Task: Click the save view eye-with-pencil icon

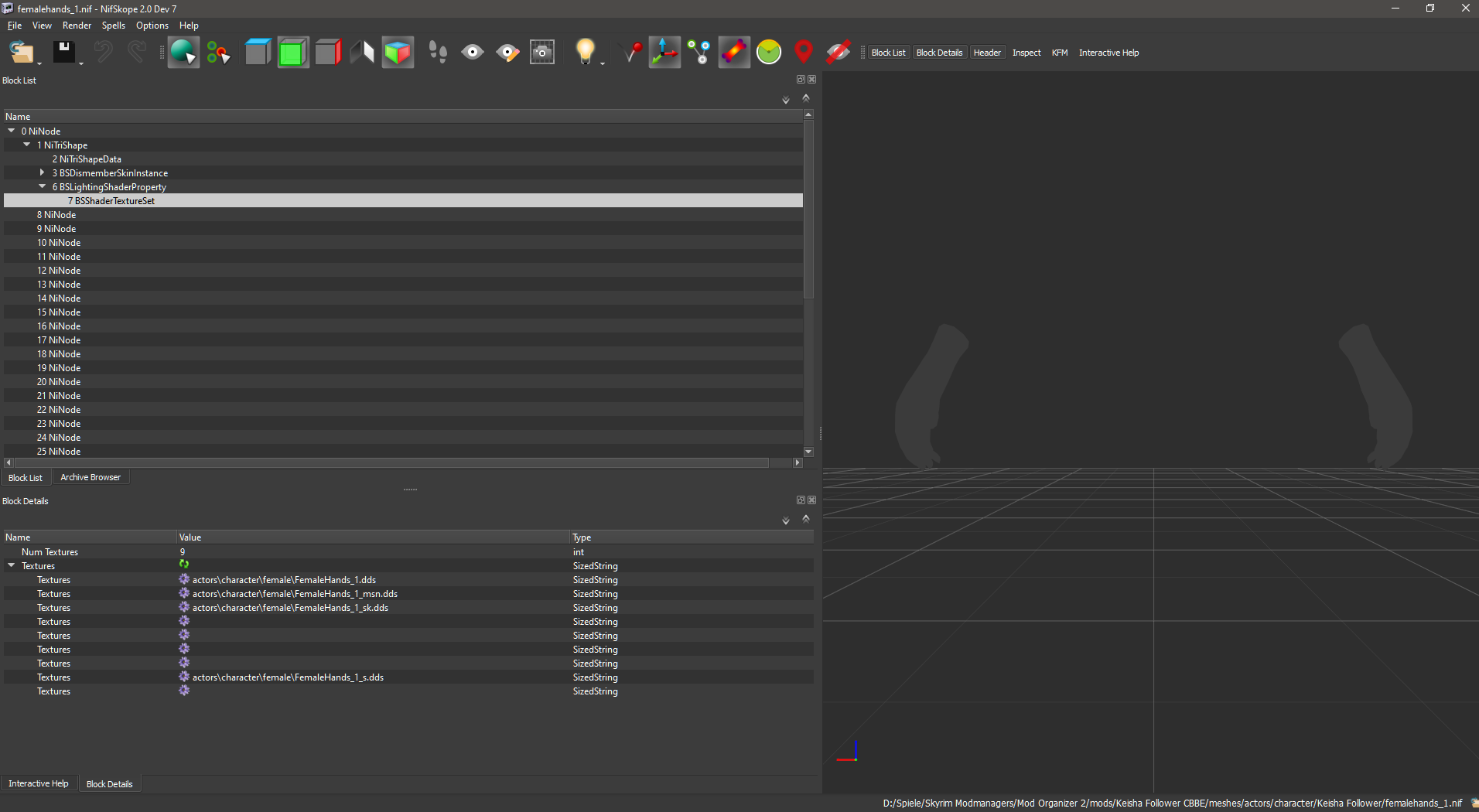Action: [507, 53]
